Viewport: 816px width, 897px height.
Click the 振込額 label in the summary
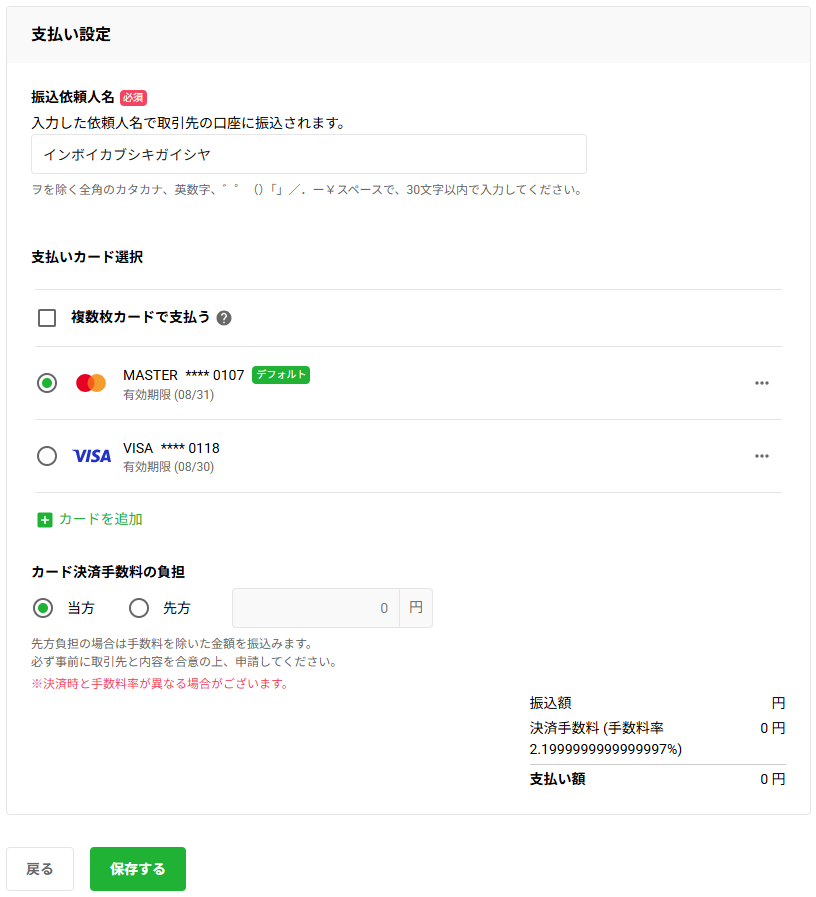click(550, 702)
